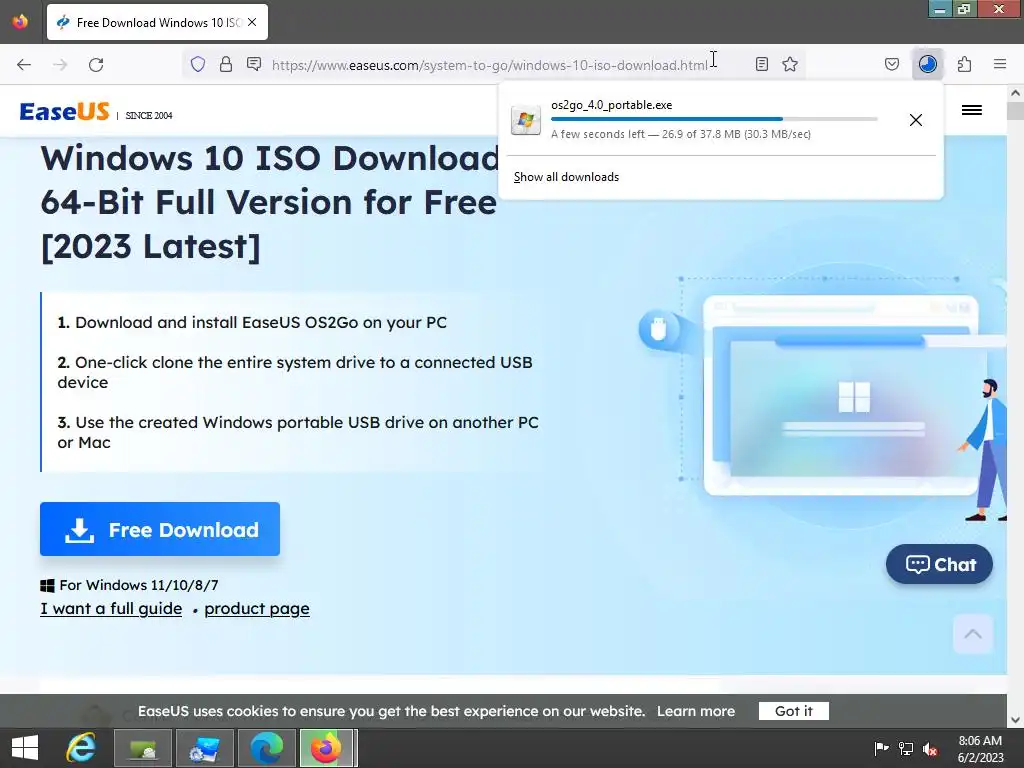
Task: Open Firefox application menu
Action: pos(1000,64)
